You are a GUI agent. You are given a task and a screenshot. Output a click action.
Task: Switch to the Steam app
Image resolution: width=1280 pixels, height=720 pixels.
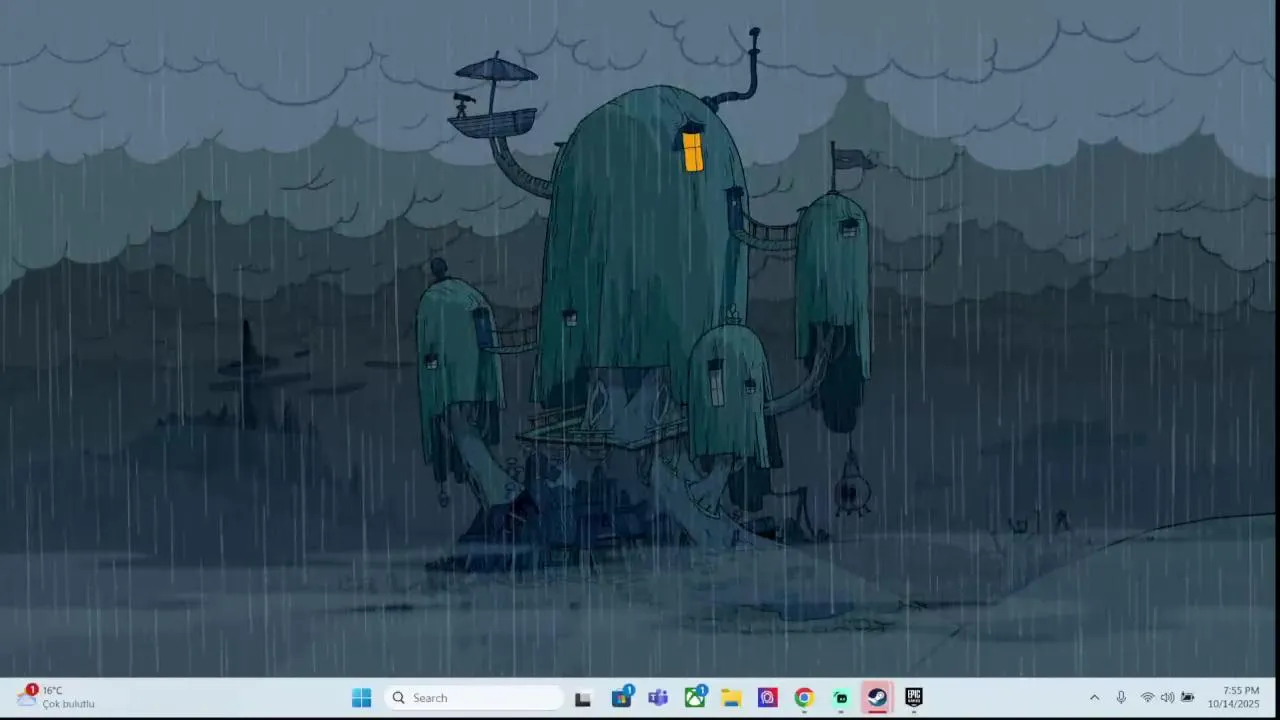pyautogui.click(x=877, y=698)
